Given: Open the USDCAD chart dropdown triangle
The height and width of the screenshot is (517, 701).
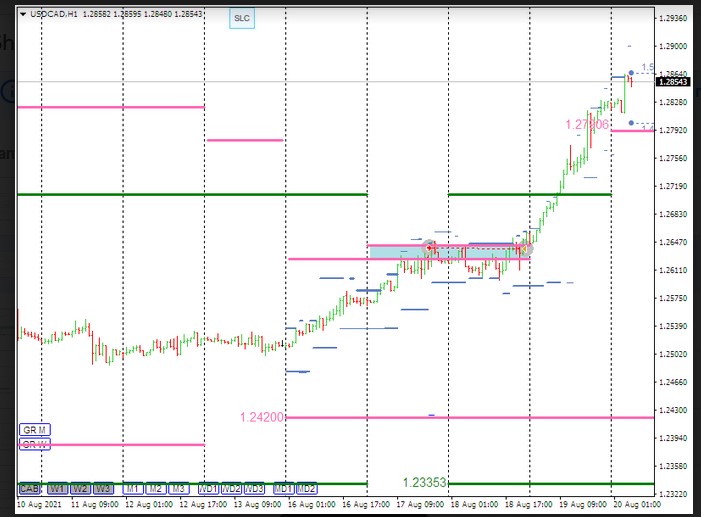Looking at the screenshot, I should [x=23, y=15].
